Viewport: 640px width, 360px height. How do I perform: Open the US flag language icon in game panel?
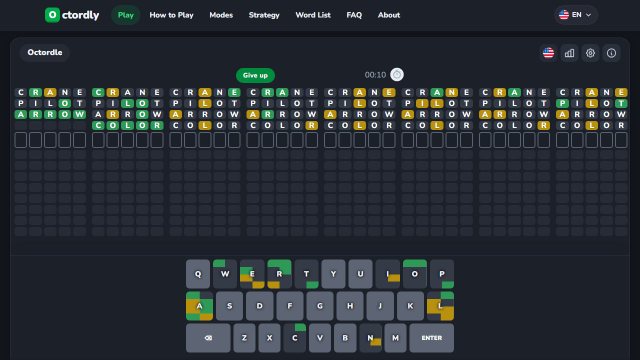pyautogui.click(x=548, y=53)
